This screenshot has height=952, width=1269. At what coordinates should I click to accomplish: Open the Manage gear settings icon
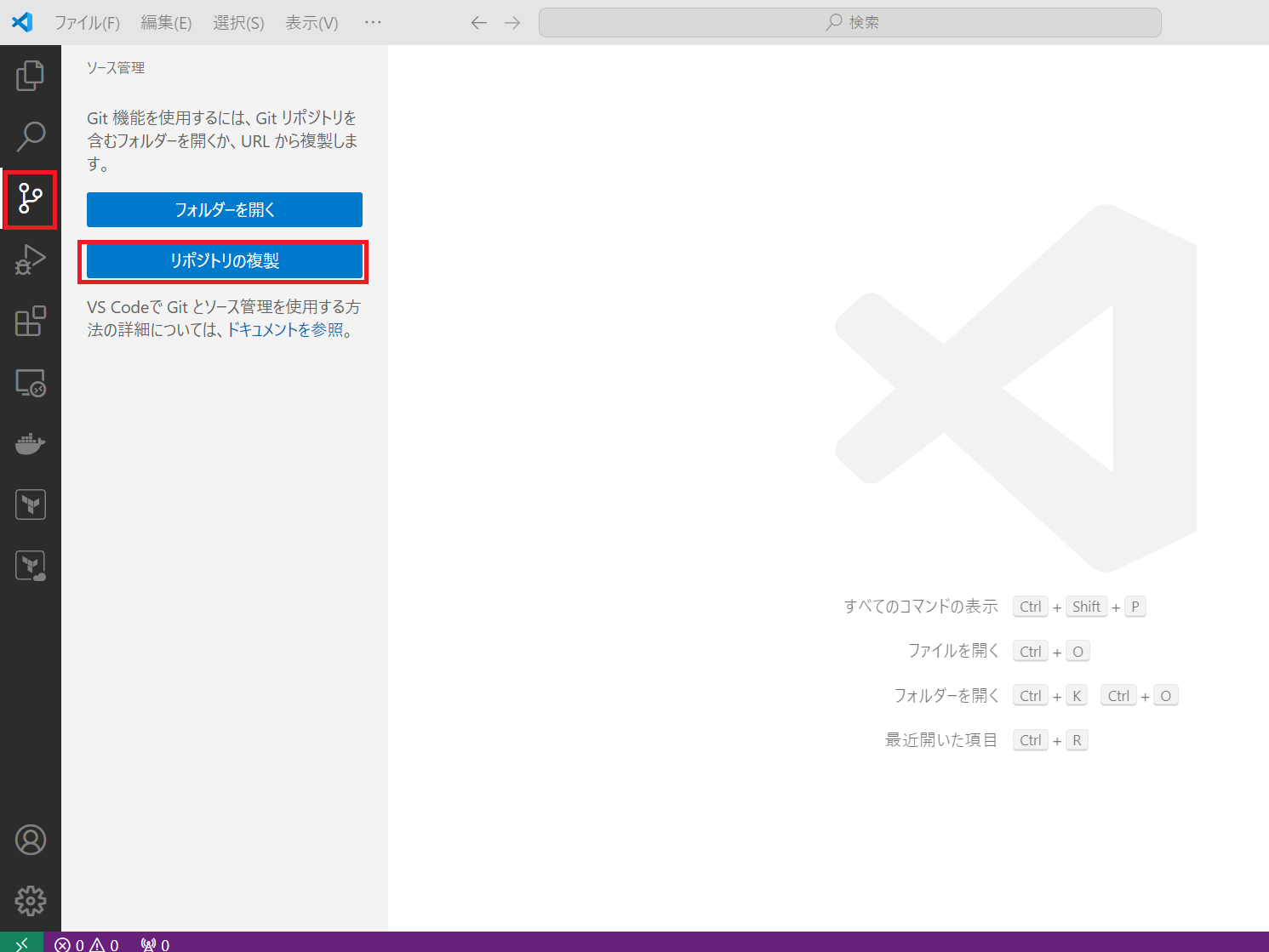(31, 901)
